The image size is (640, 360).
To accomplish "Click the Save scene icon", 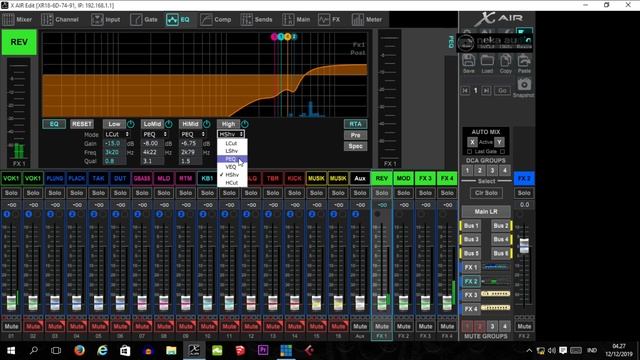I will click(469, 60).
